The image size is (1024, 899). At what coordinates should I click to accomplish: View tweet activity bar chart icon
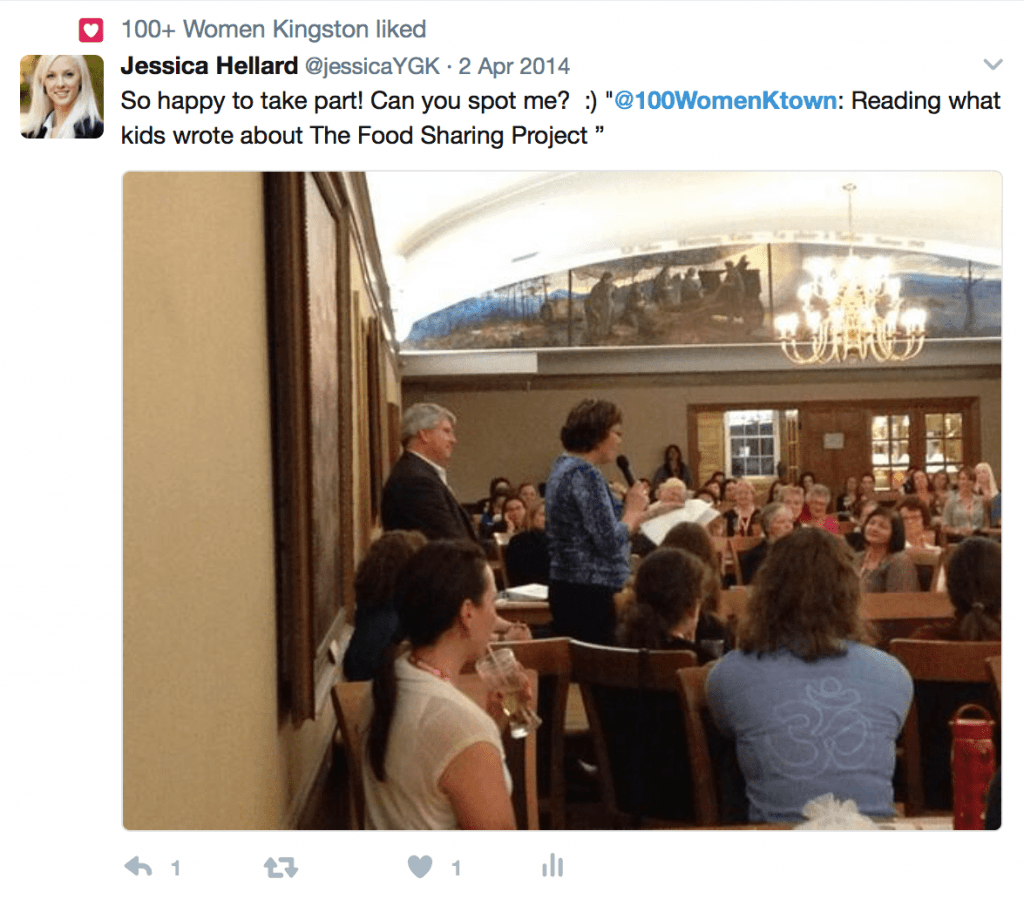(x=552, y=865)
